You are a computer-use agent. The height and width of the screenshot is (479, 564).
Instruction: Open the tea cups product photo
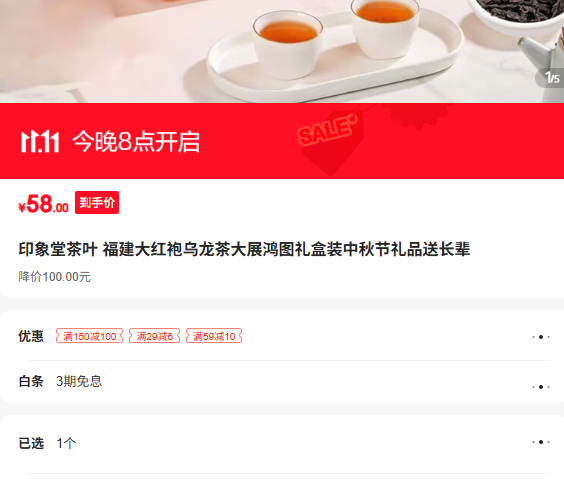[x=282, y=51]
